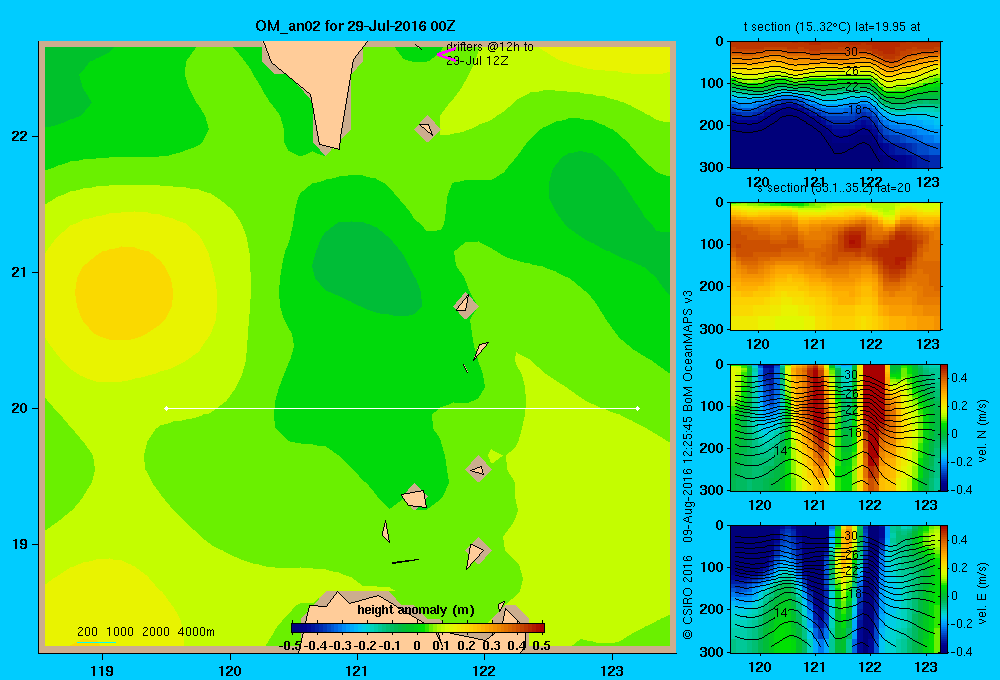Screen dimensions: 1000x680
Task: Click the "122" longitude tick under vel. E panel
Action: [870, 667]
